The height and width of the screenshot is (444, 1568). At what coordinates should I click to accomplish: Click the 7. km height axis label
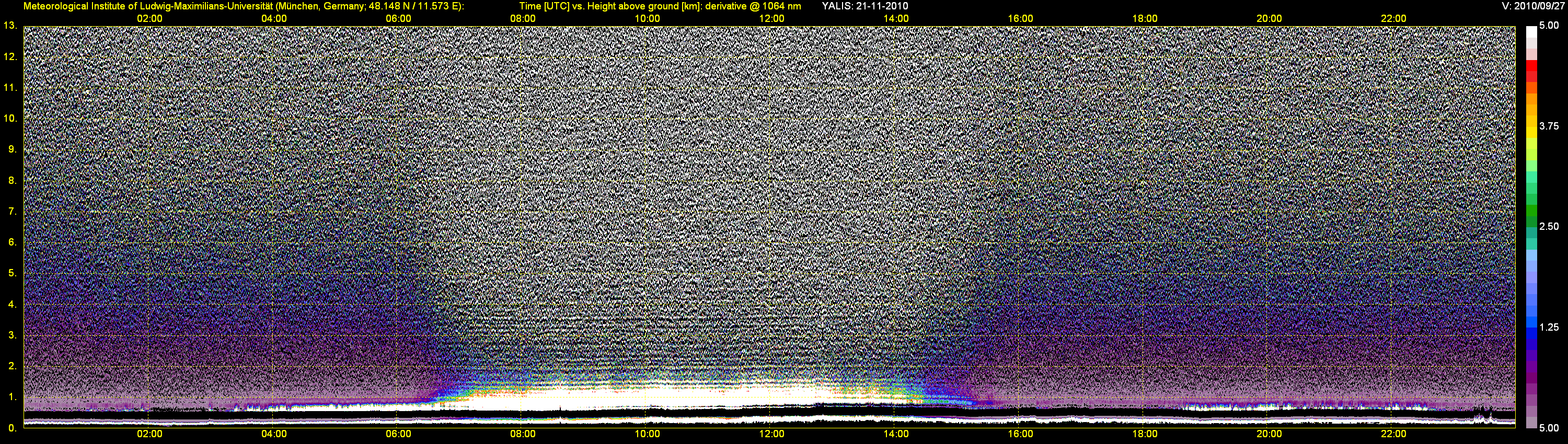pos(12,211)
